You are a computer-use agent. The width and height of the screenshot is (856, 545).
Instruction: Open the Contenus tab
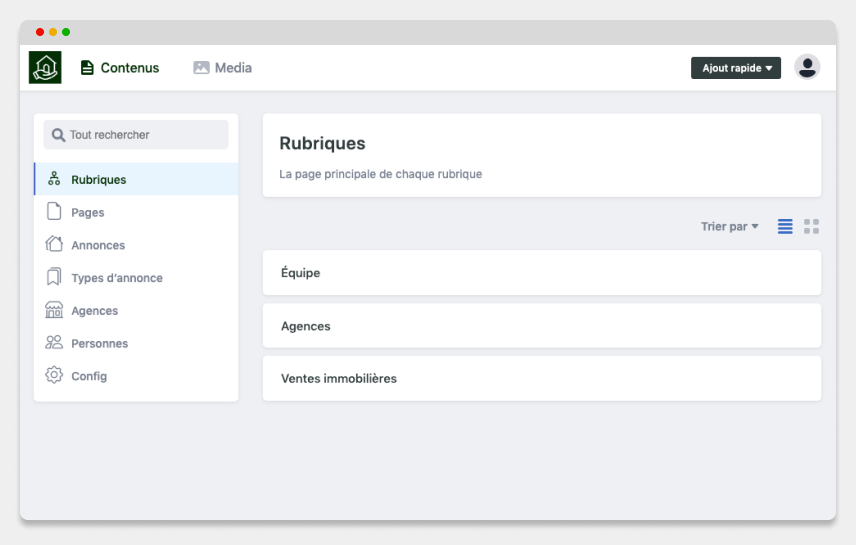[x=120, y=68]
